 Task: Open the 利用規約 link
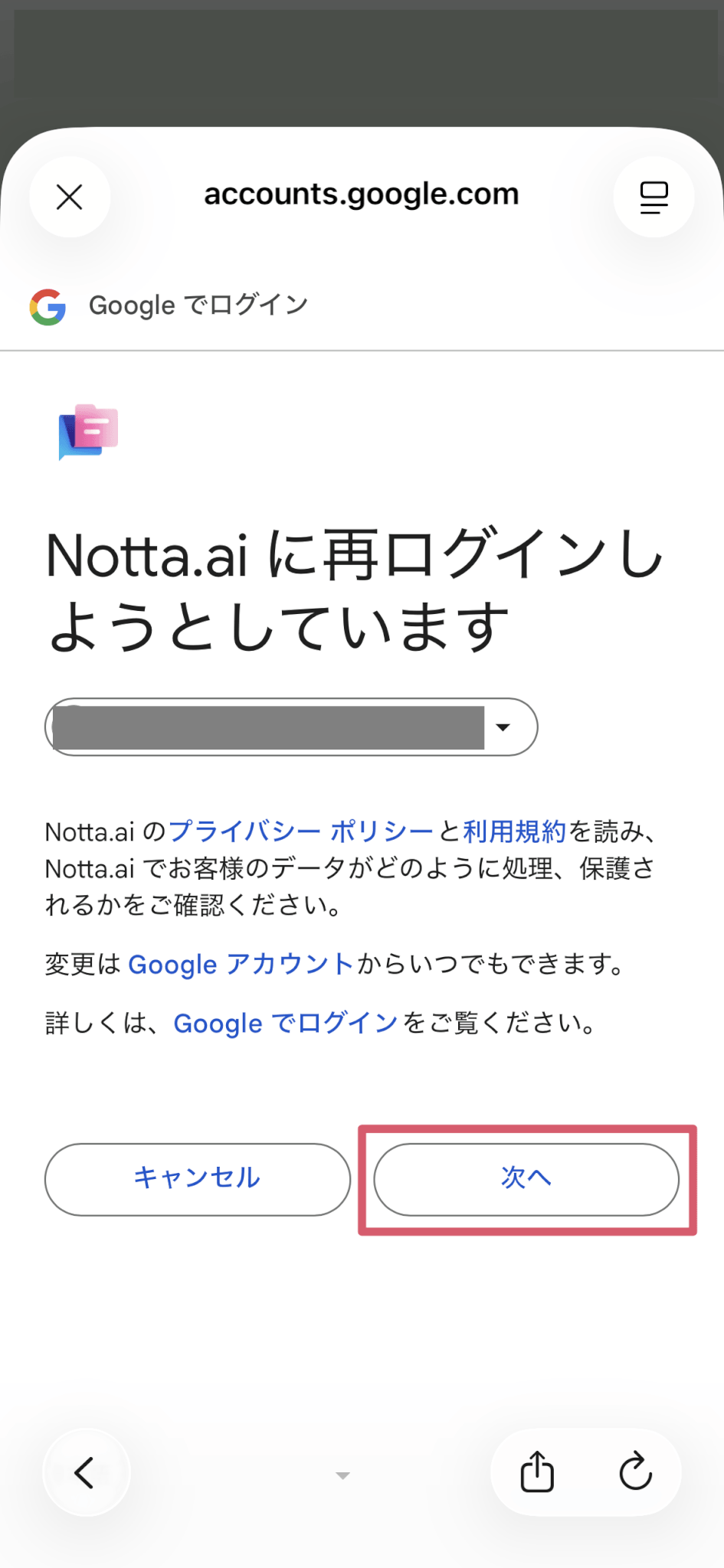(x=514, y=831)
